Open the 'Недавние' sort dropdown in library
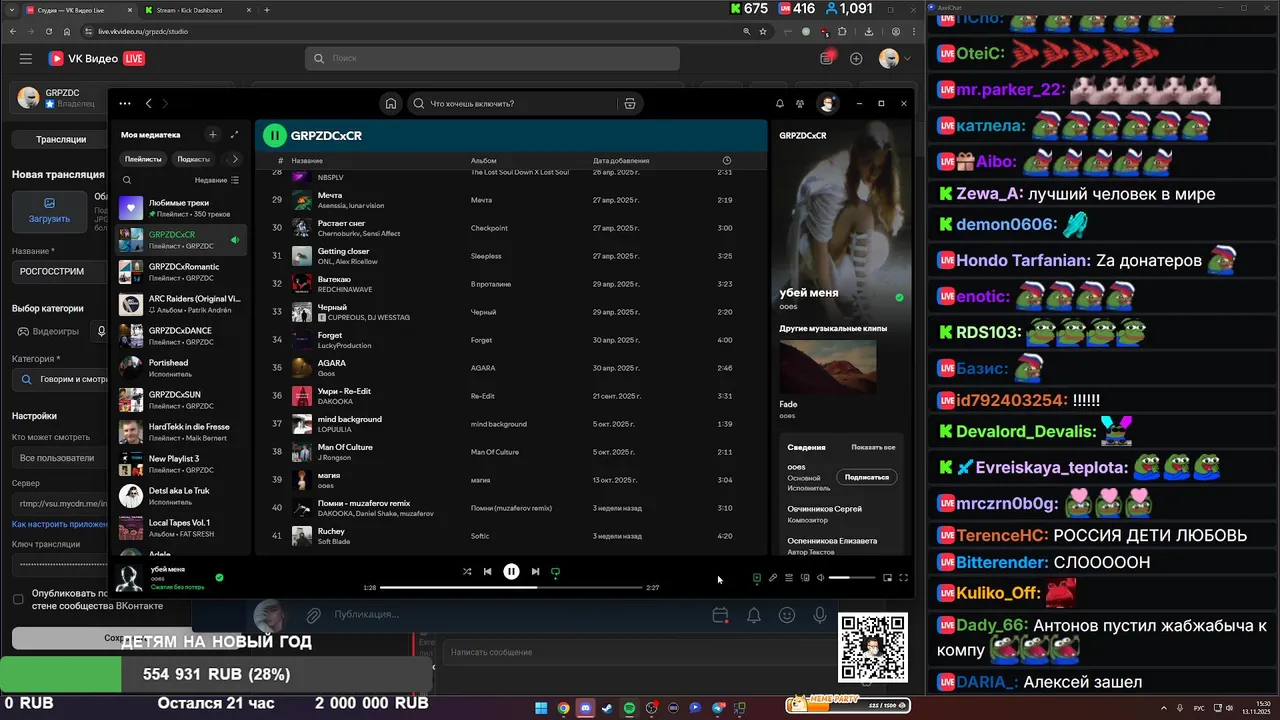1280x720 pixels. pyautogui.click(x=216, y=180)
